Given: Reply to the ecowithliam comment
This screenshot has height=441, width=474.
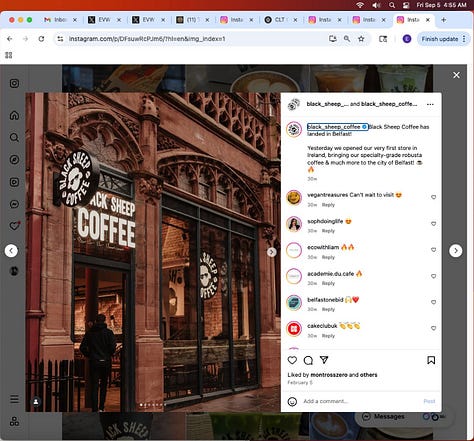Looking at the screenshot, I should pyautogui.click(x=328, y=257).
